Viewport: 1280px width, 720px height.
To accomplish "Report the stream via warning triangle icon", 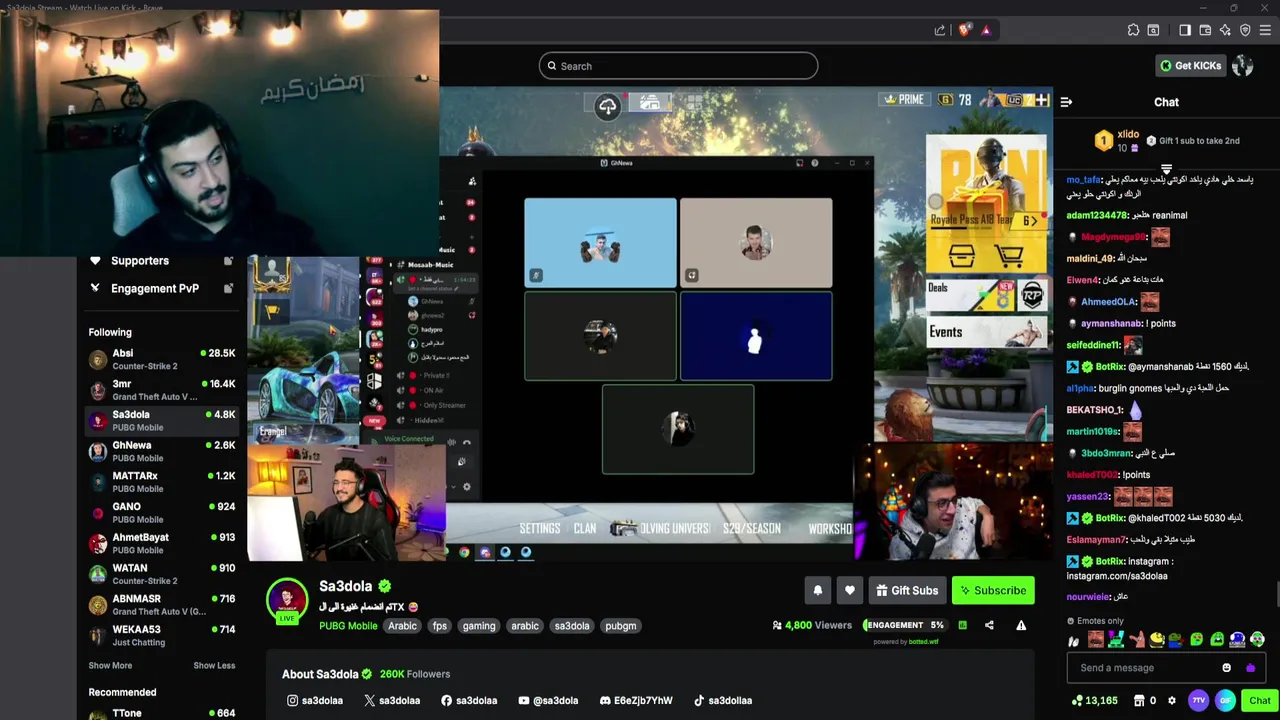I will [x=1021, y=625].
